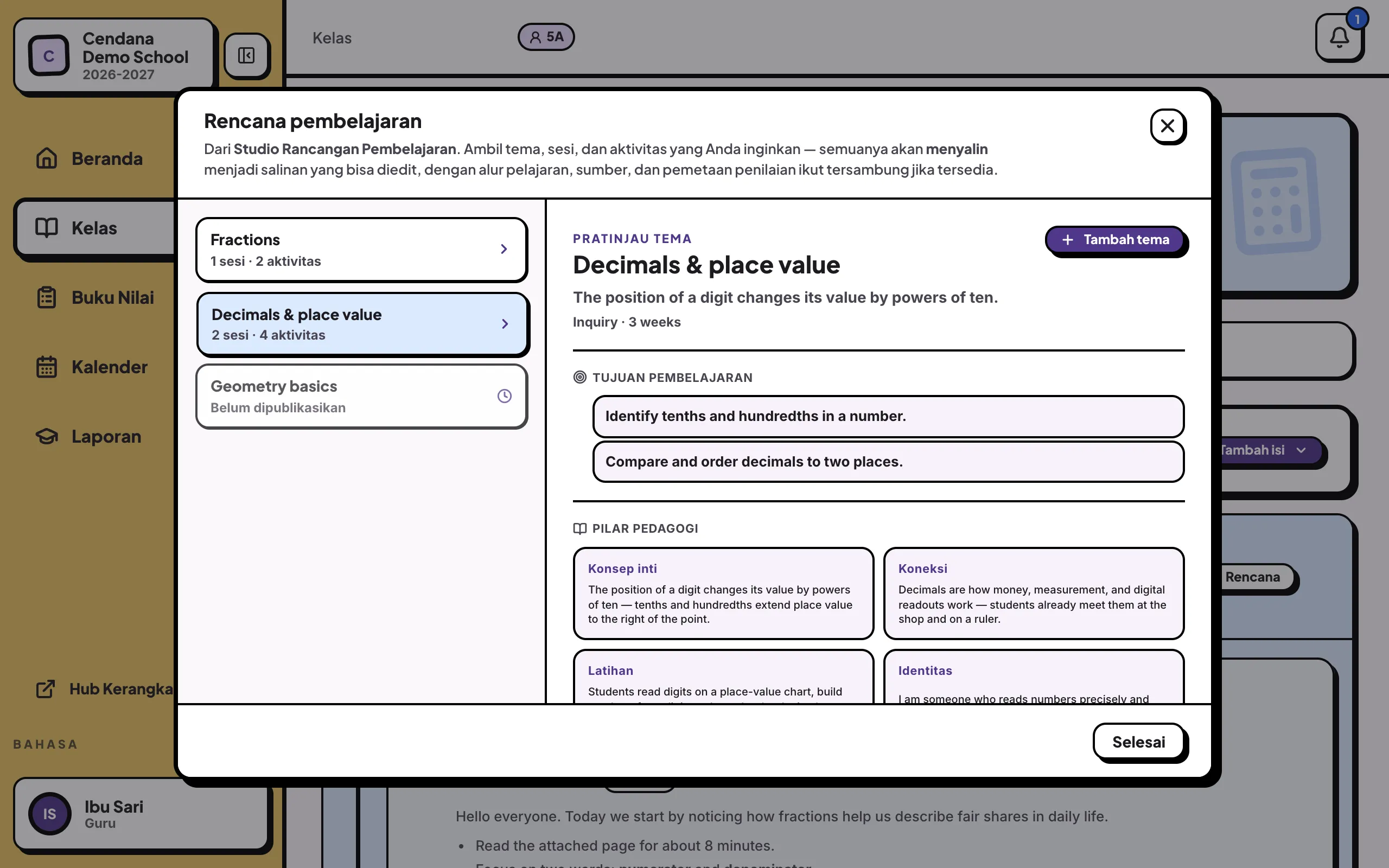The height and width of the screenshot is (868, 1389).
Task: Open the Tambah isi dropdown arrow
Action: pos(1301,450)
